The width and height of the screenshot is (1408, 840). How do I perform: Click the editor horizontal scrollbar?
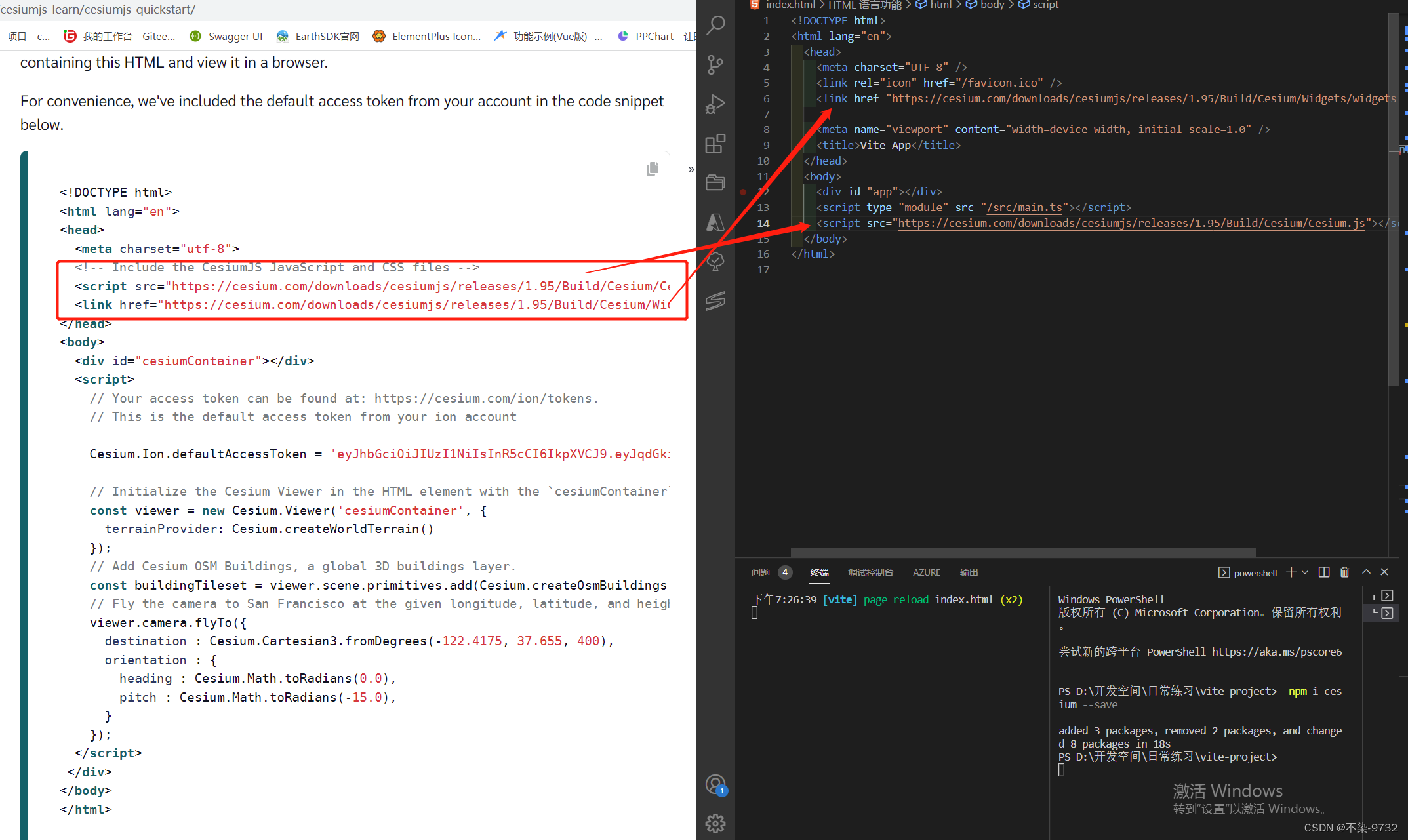(1022, 552)
